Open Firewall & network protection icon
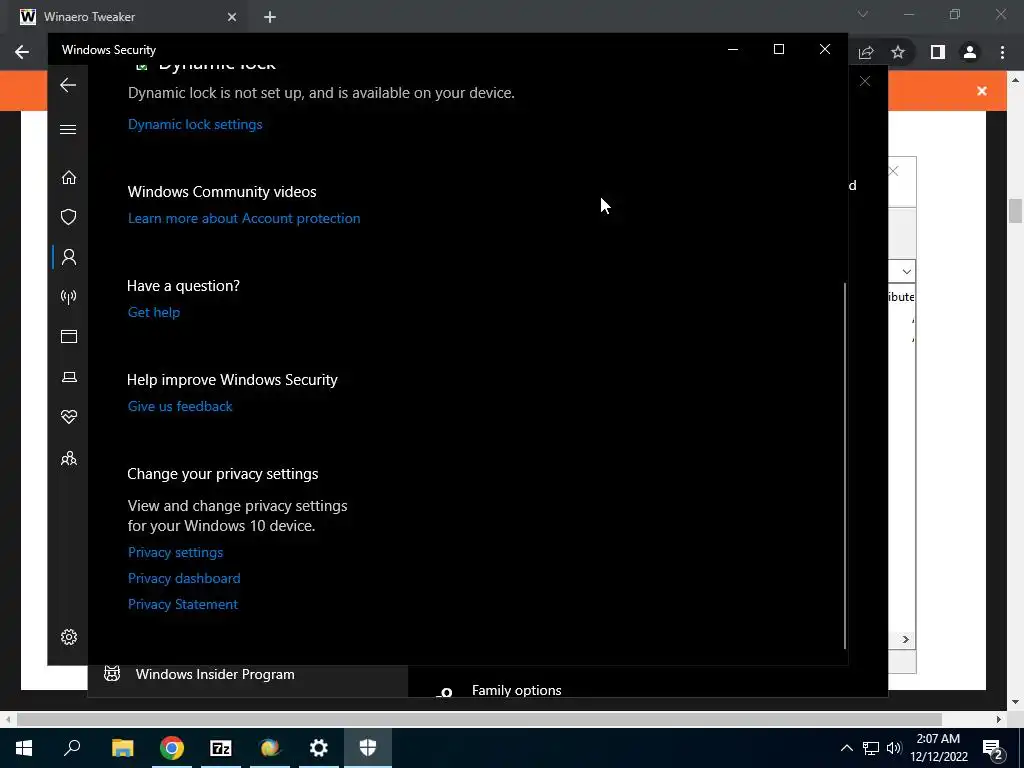Viewport: 1024px width, 768px height. click(x=69, y=297)
